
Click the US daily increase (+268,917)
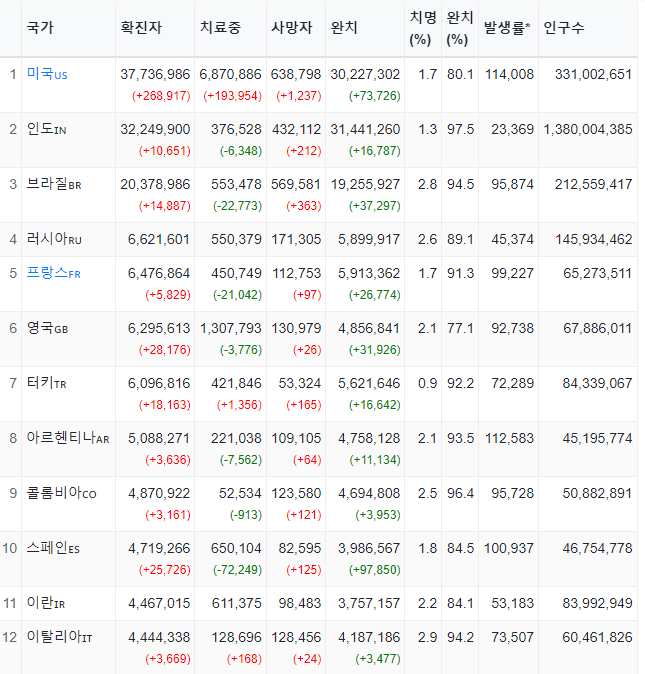(x=161, y=95)
